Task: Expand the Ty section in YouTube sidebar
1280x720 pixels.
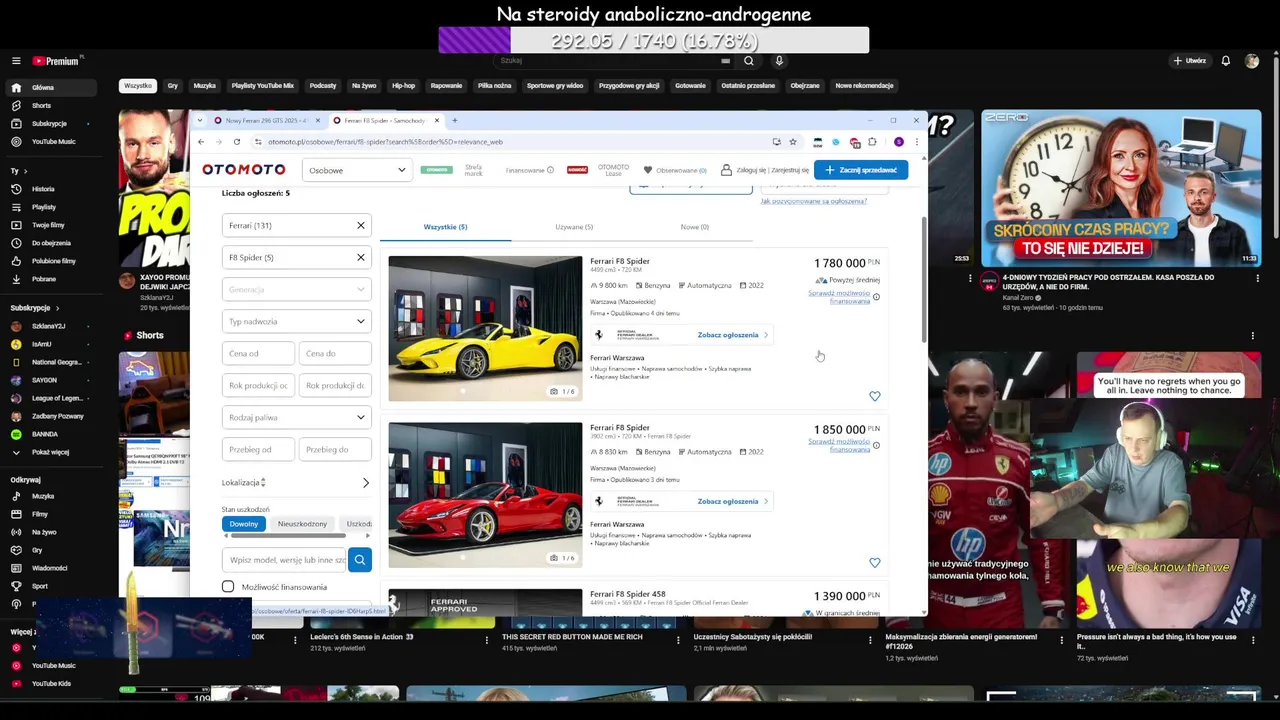Action: [17, 171]
